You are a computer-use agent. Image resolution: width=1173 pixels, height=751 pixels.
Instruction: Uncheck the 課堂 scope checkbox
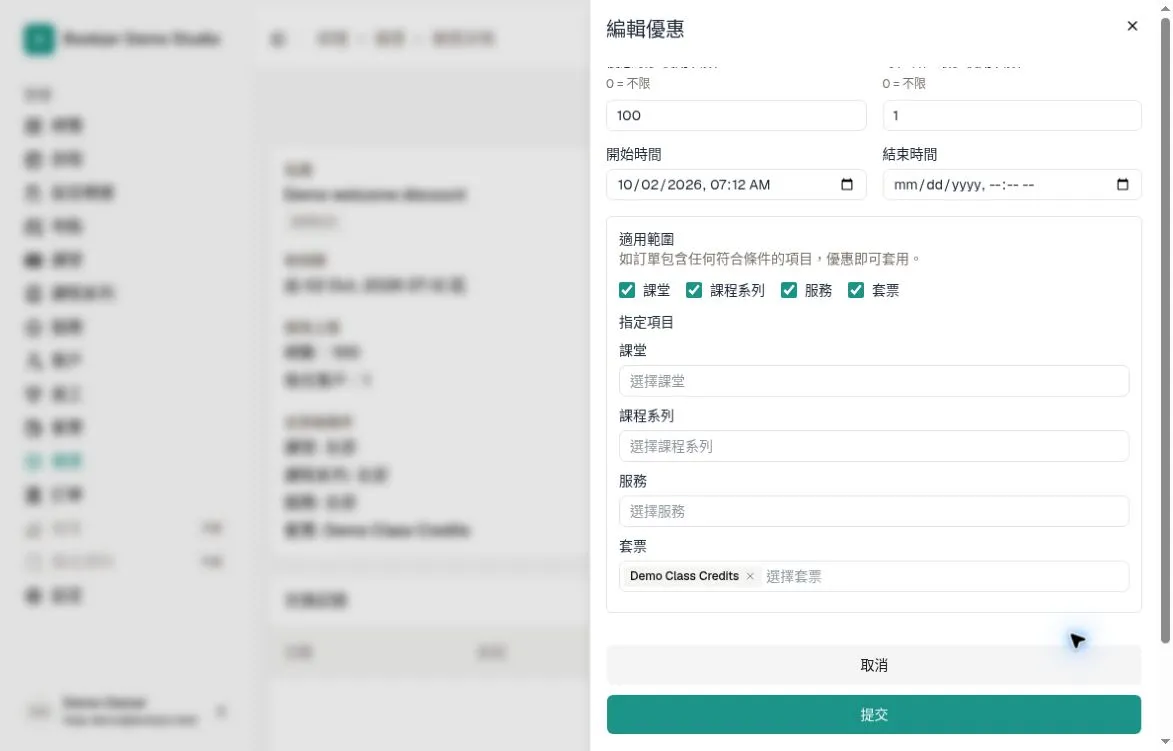click(627, 290)
